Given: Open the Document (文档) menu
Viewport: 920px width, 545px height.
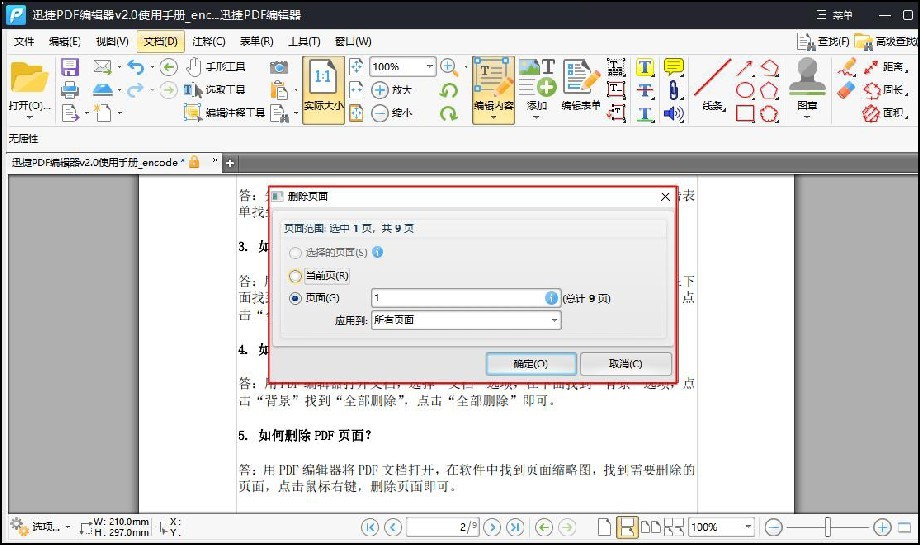Looking at the screenshot, I should coord(161,42).
